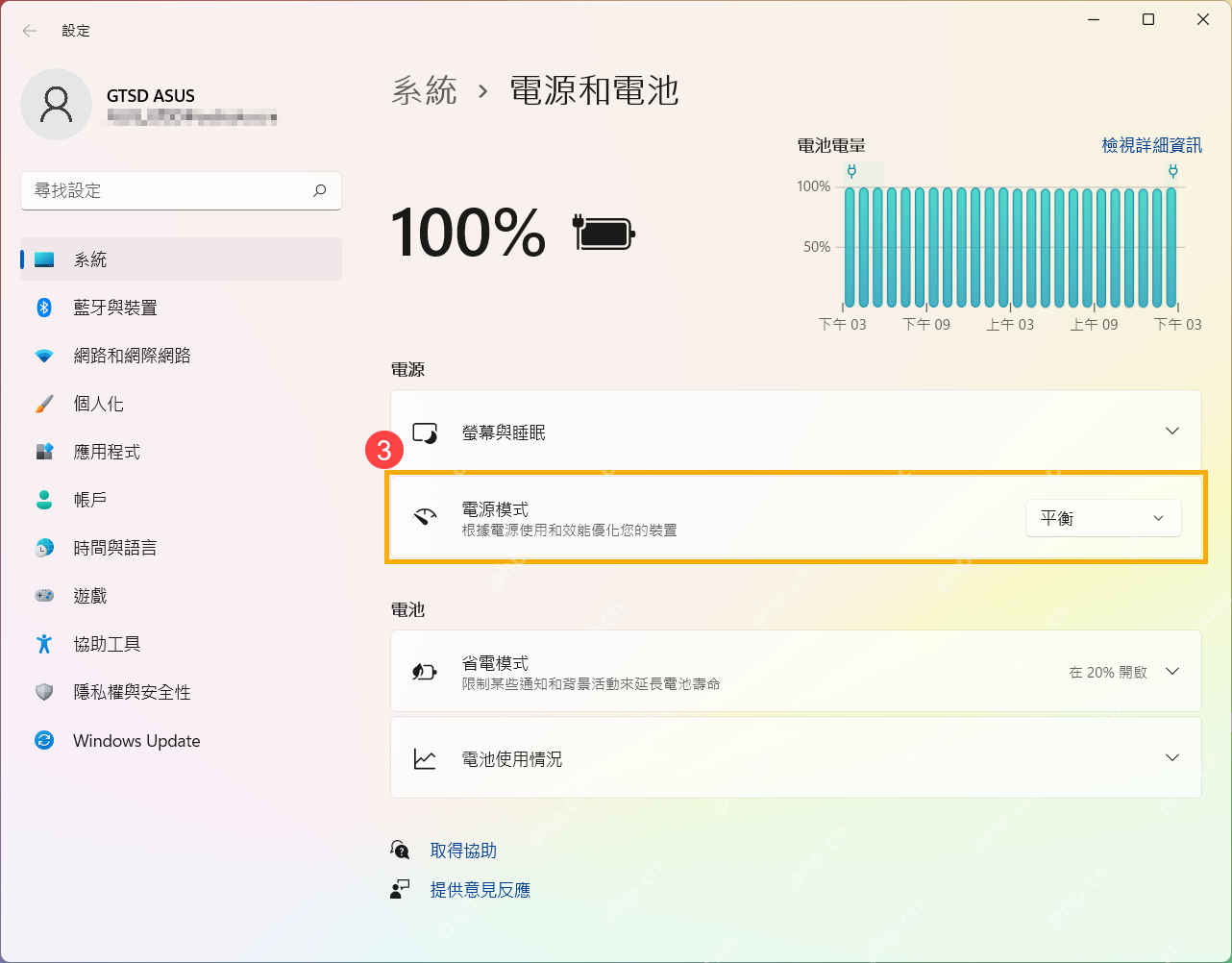Click the 提供意見反應 feedback icon
Image resolution: width=1232 pixels, height=963 pixels.
click(400, 890)
